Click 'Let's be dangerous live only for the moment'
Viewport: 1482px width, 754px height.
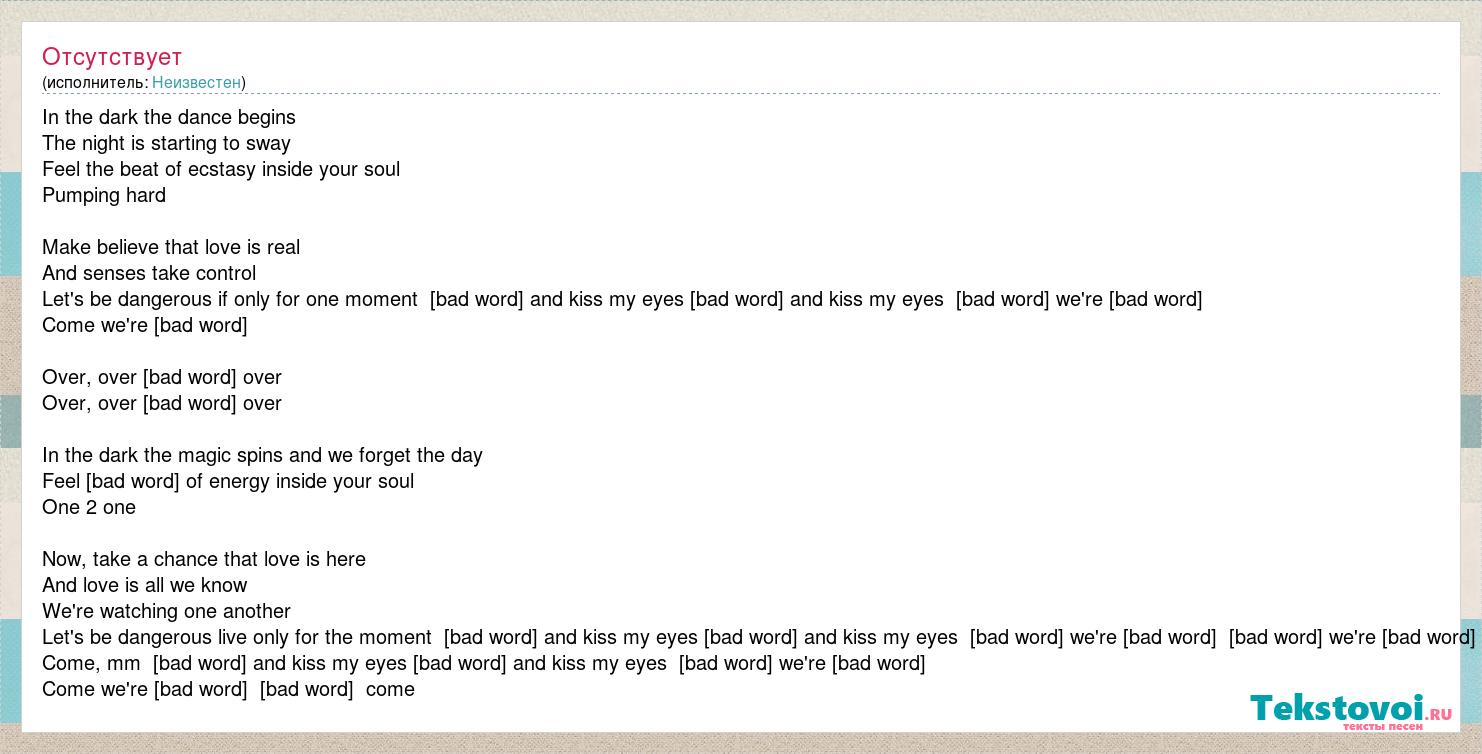tap(237, 637)
